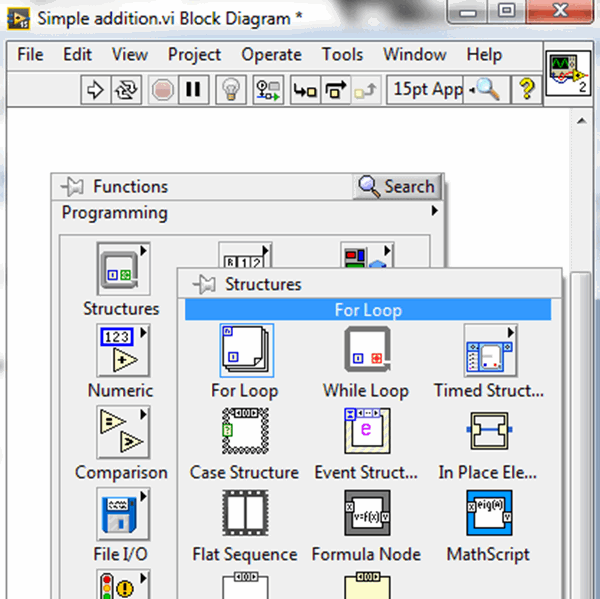Image resolution: width=600 pixels, height=599 pixels.
Task: Show Context Help question mark
Action: tap(527, 90)
